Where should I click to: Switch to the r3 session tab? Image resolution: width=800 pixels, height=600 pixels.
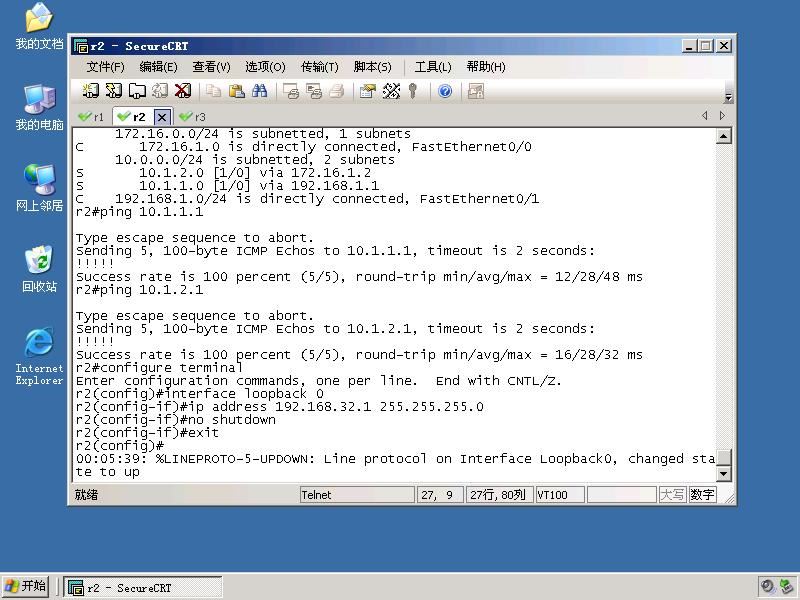click(x=193, y=117)
